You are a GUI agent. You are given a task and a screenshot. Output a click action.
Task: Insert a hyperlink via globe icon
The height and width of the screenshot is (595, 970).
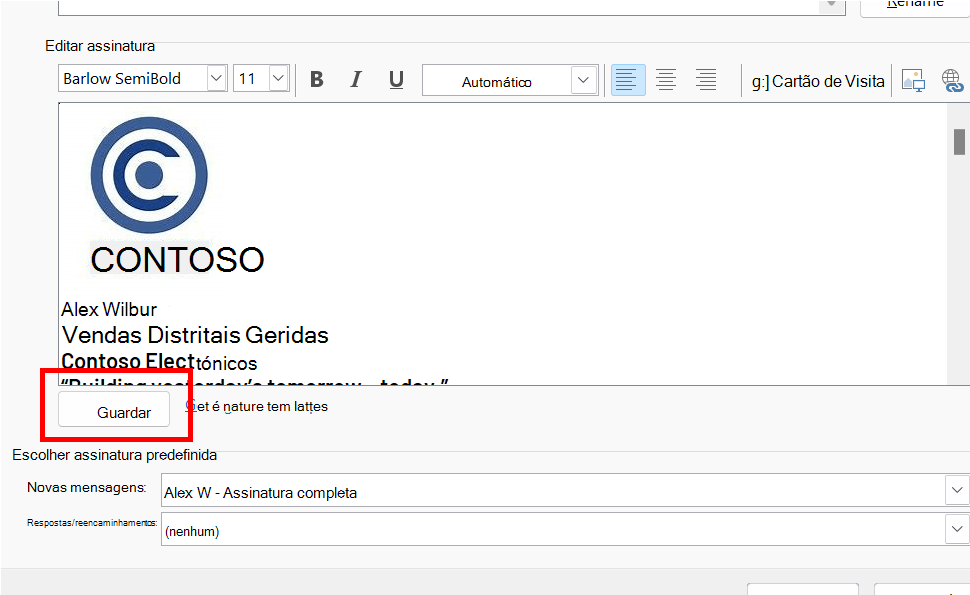click(x=952, y=80)
